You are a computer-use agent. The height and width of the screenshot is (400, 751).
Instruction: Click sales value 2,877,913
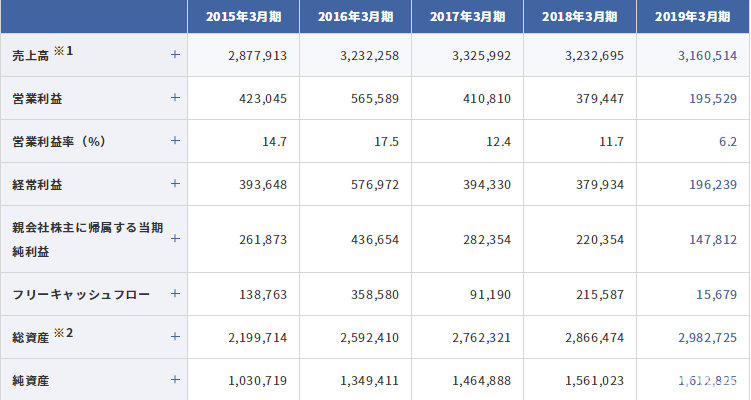(x=258, y=56)
